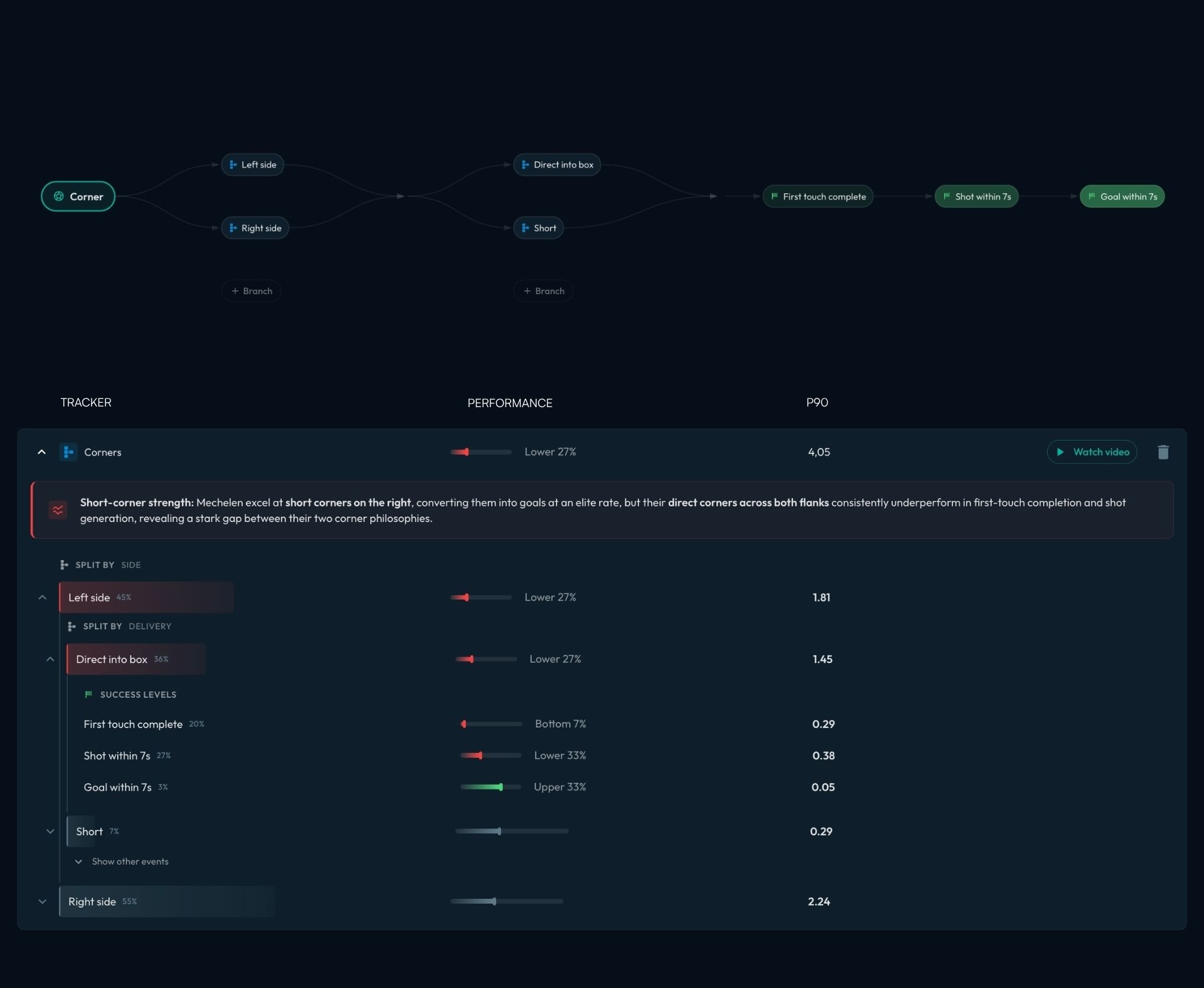This screenshot has width=1204, height=988.
Task: Click the Right side P90 value 2.24
Action: pos(819,901)
